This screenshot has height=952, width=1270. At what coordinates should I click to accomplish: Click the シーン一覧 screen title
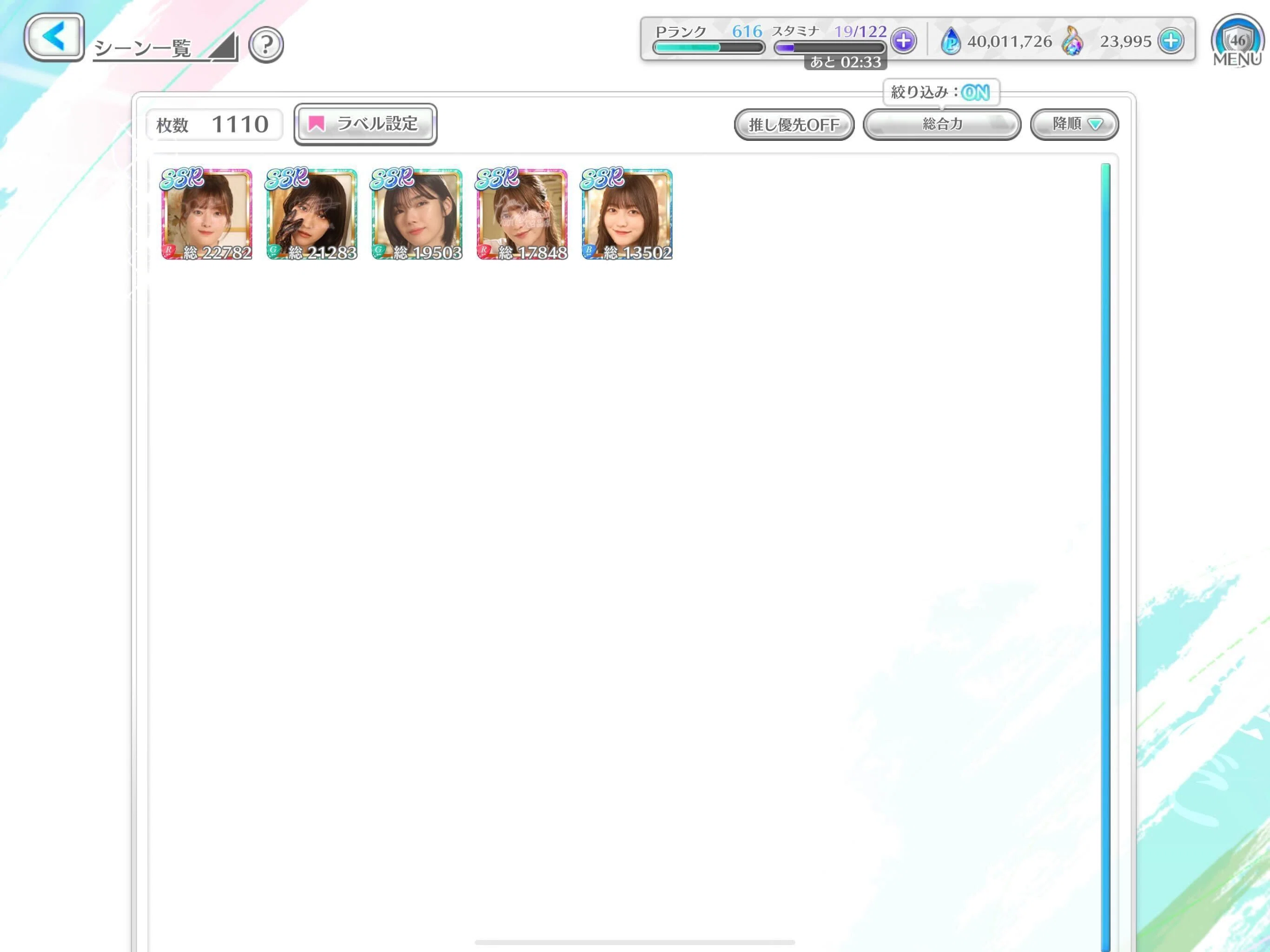[142, 48]
